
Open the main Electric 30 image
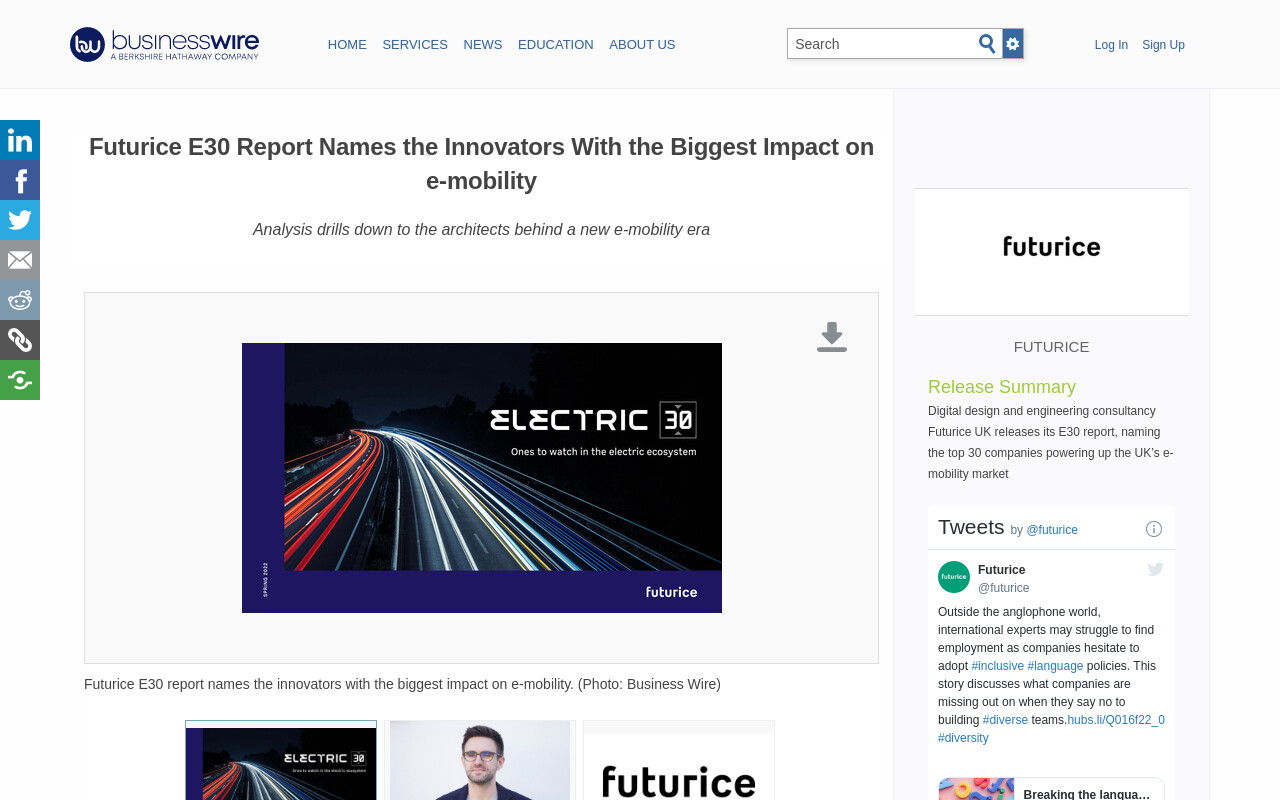click(x=482, y=478)
